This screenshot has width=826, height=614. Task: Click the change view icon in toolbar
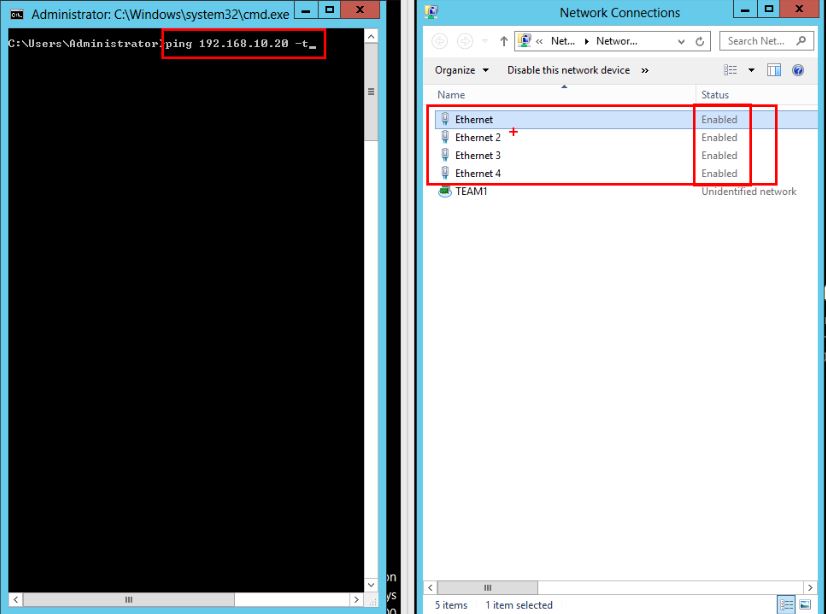731,70
